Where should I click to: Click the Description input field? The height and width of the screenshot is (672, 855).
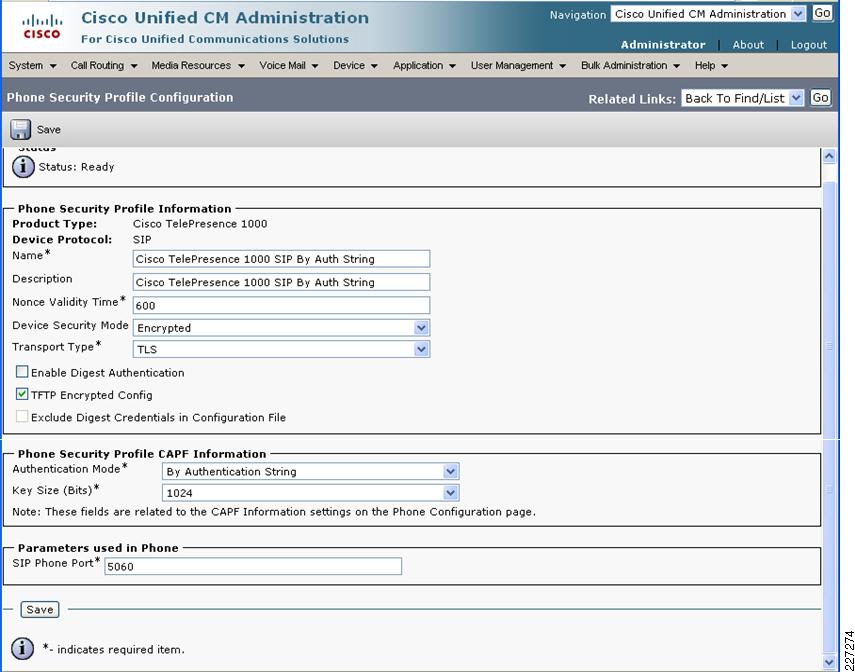pyautogui.click(x=281, y=282)
